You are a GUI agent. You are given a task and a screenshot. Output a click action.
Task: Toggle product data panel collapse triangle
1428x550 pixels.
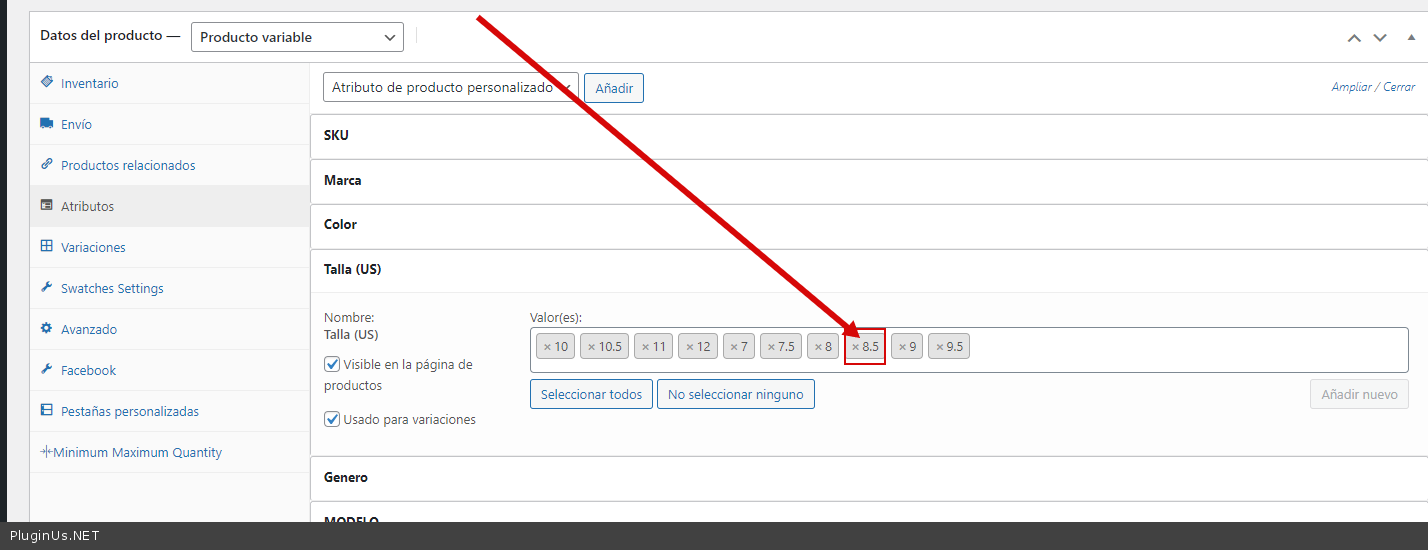point(1410,37)
